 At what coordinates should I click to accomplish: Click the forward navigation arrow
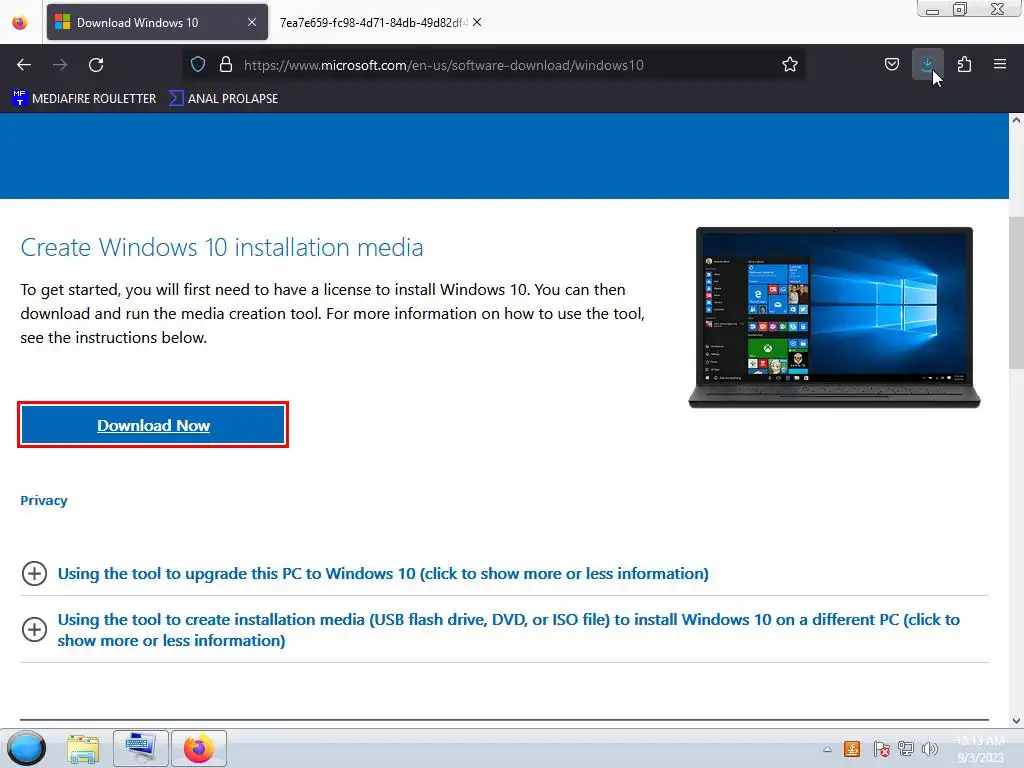click(x=60, y=65)
